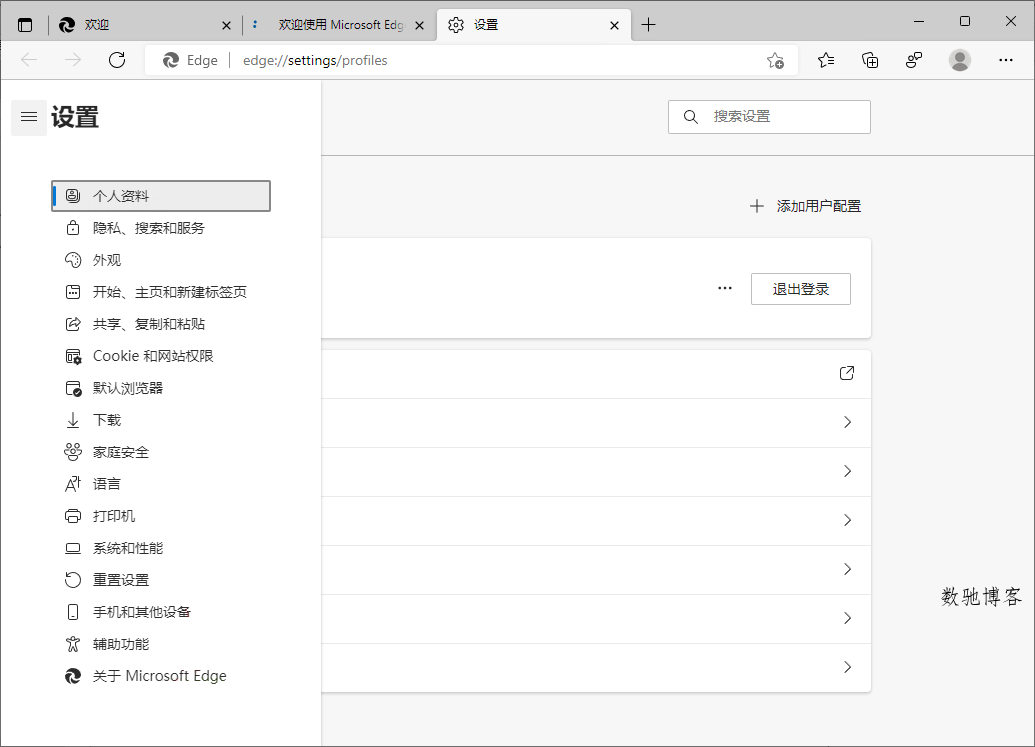Image resolution: width=1035 pixels, height=747 pixels.
Task: Open 手机和其他设备 settings
Action: point(161,612)
